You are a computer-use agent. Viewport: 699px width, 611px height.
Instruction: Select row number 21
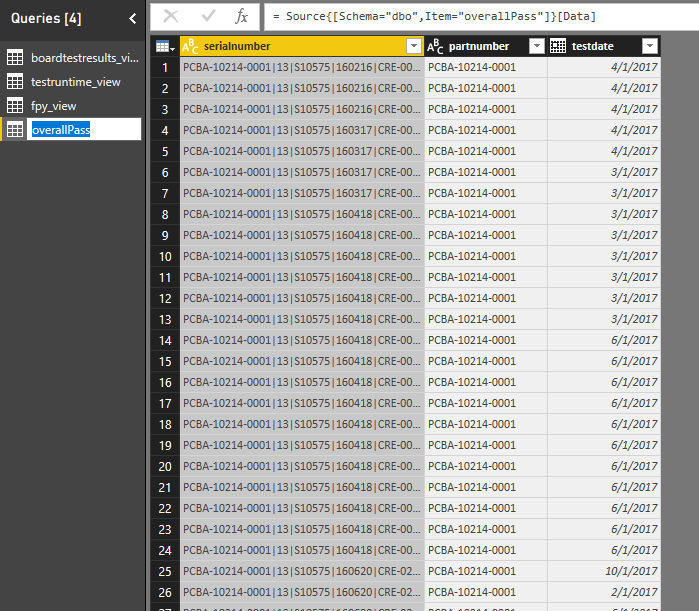[x=165, y=487]
